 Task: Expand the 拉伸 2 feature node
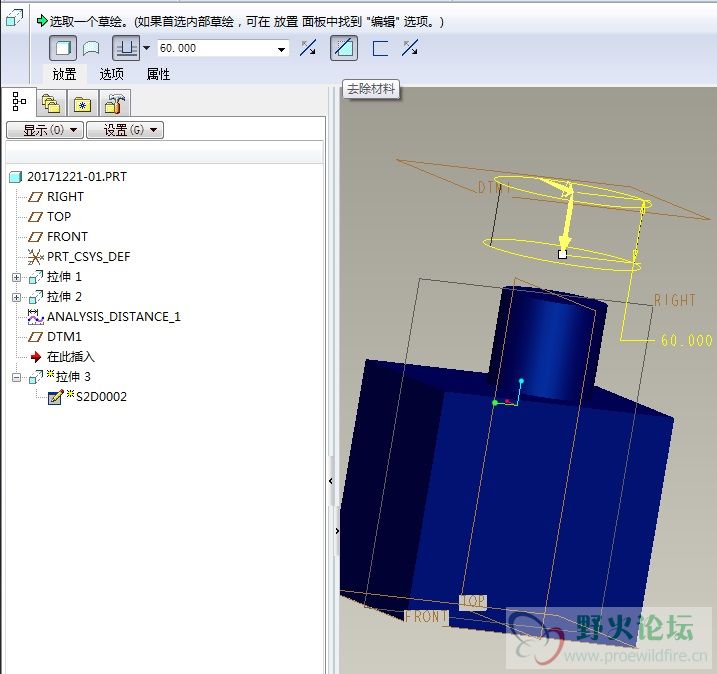[x=16, y=298]
